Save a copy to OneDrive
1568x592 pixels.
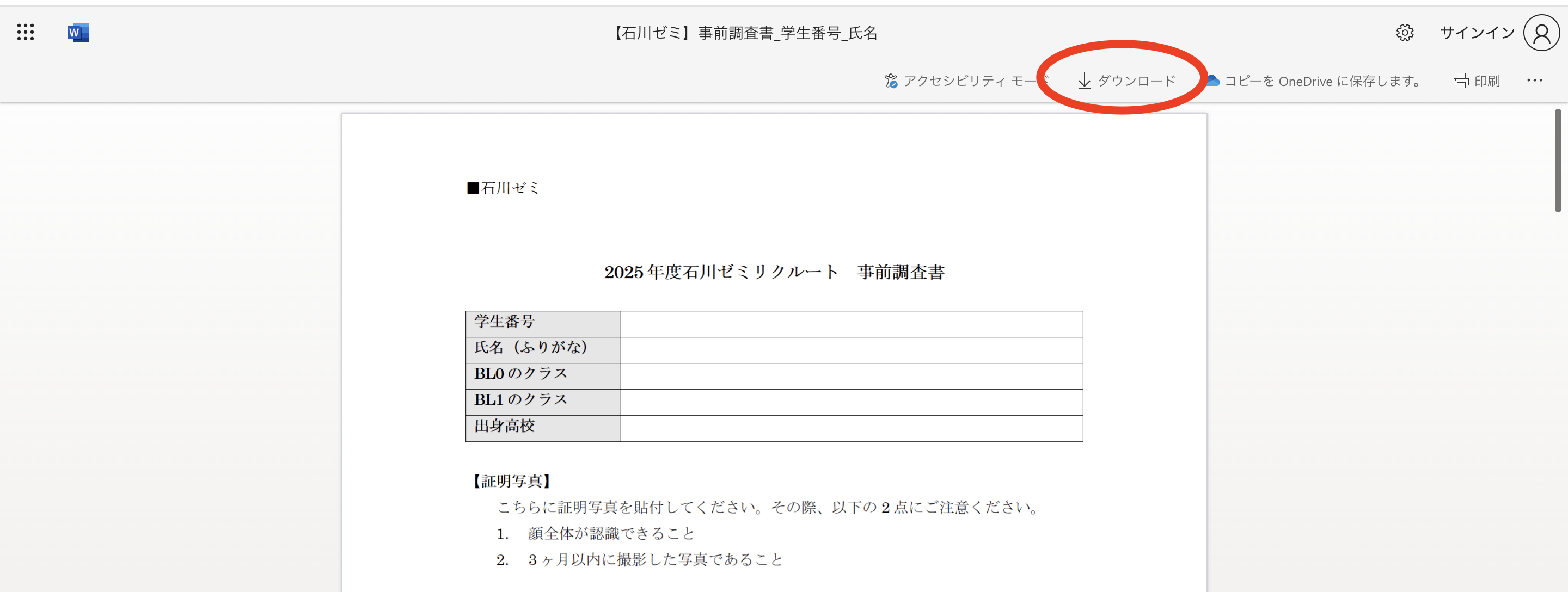click(x=1315, y=81)
